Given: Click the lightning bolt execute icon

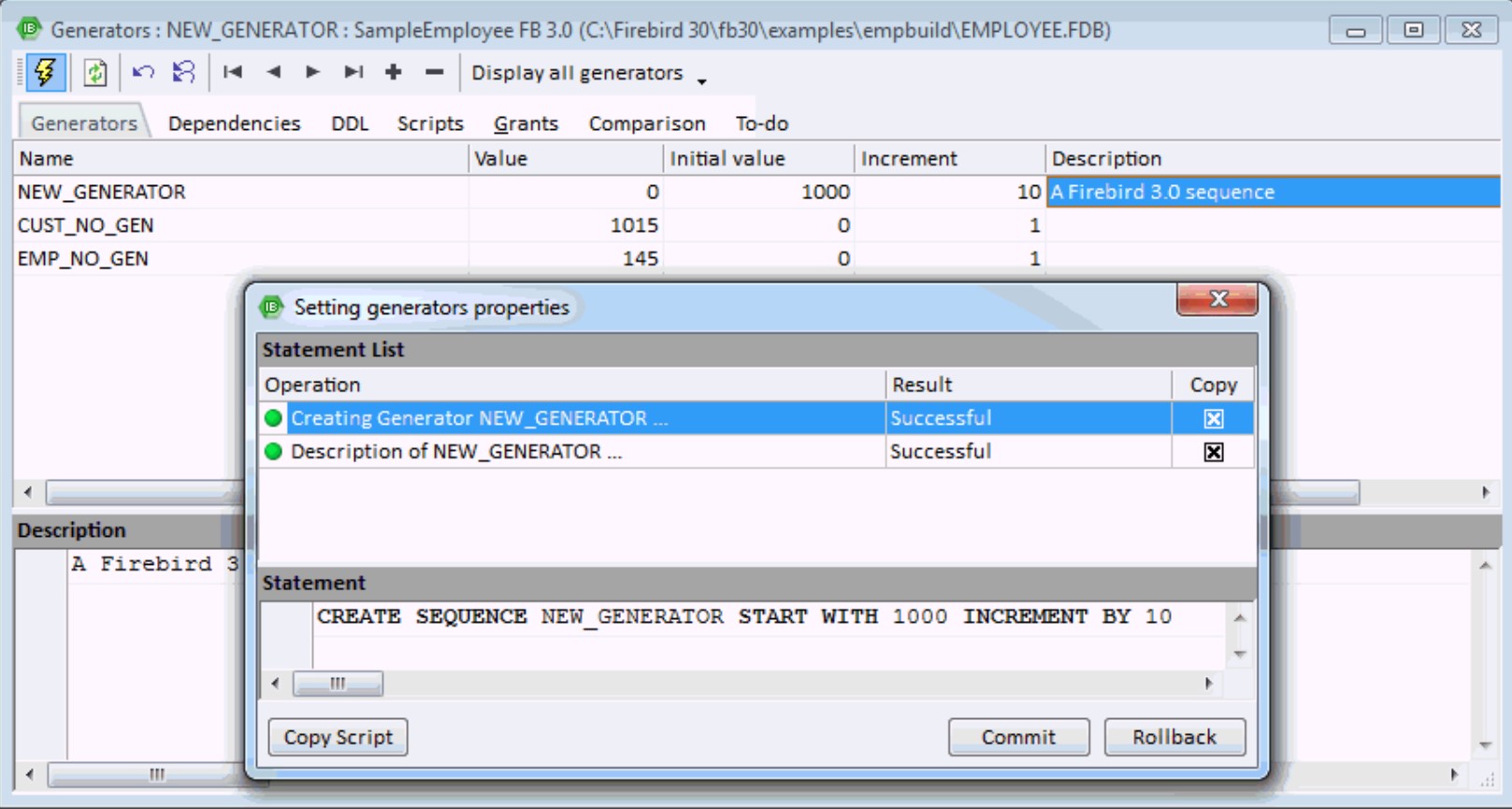Looking at the screenshot, I should tap(45, 73).
